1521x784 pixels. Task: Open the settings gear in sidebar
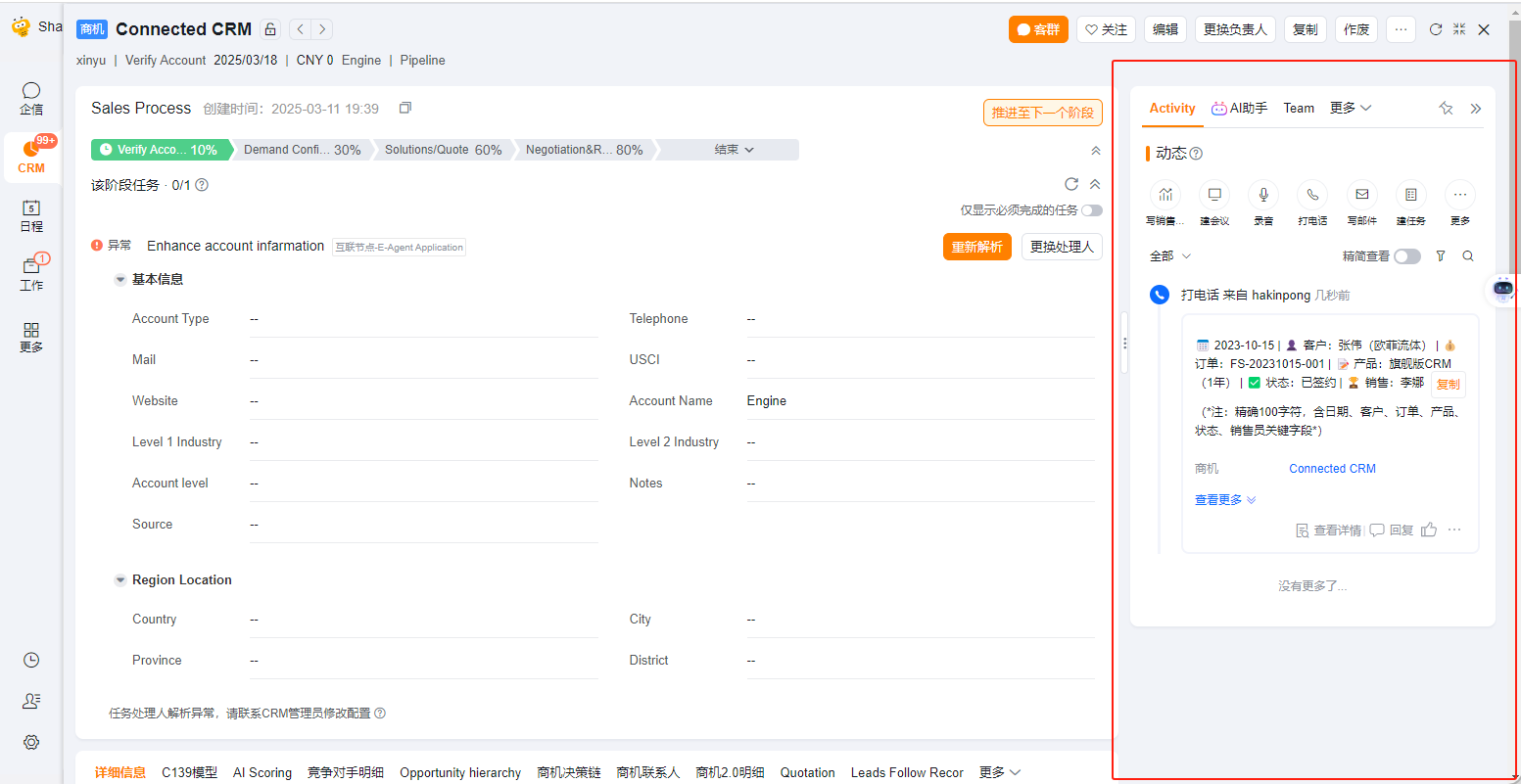(x=31, y=742)
